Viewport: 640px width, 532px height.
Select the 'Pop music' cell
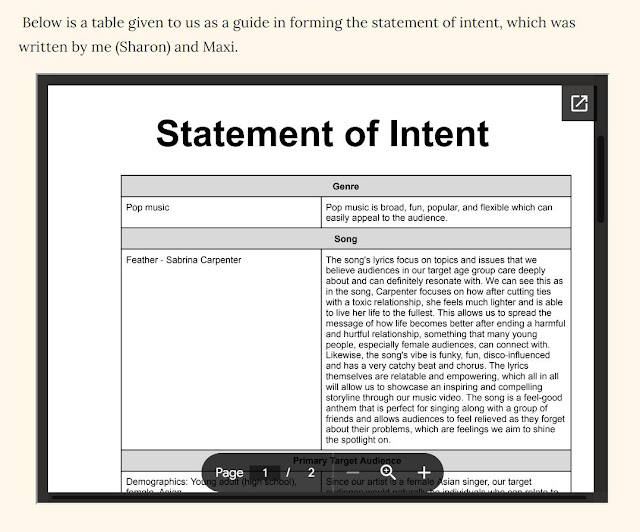[221, 212]
